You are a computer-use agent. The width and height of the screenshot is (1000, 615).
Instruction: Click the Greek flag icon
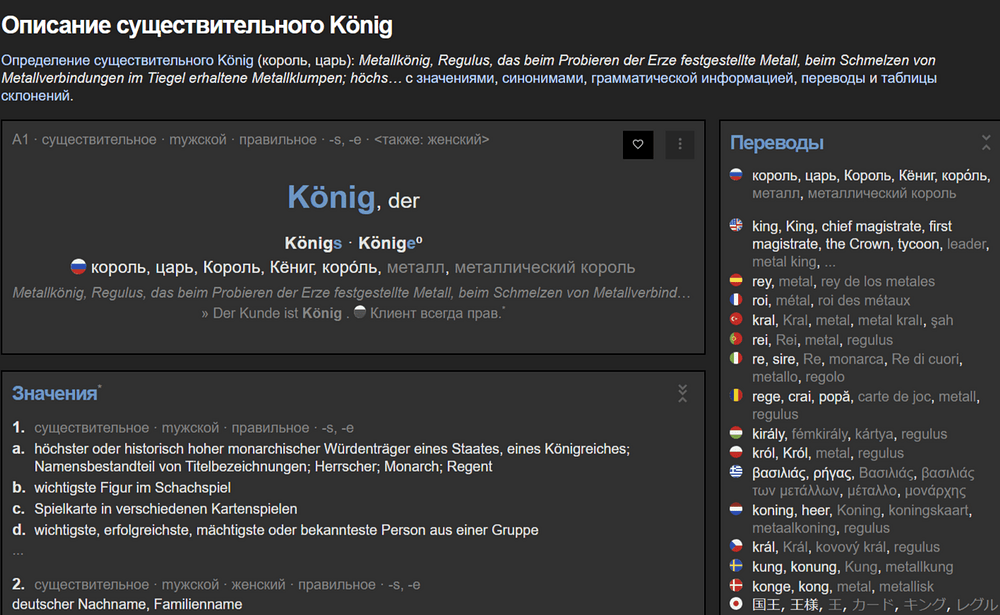[737, 472]
